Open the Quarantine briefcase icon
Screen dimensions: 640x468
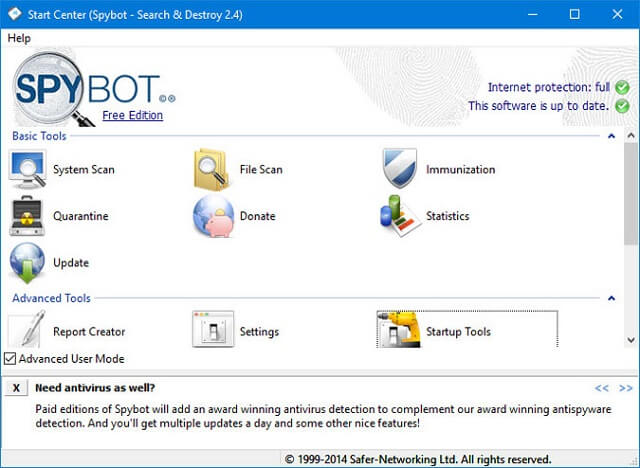click(x=27, y=216)
